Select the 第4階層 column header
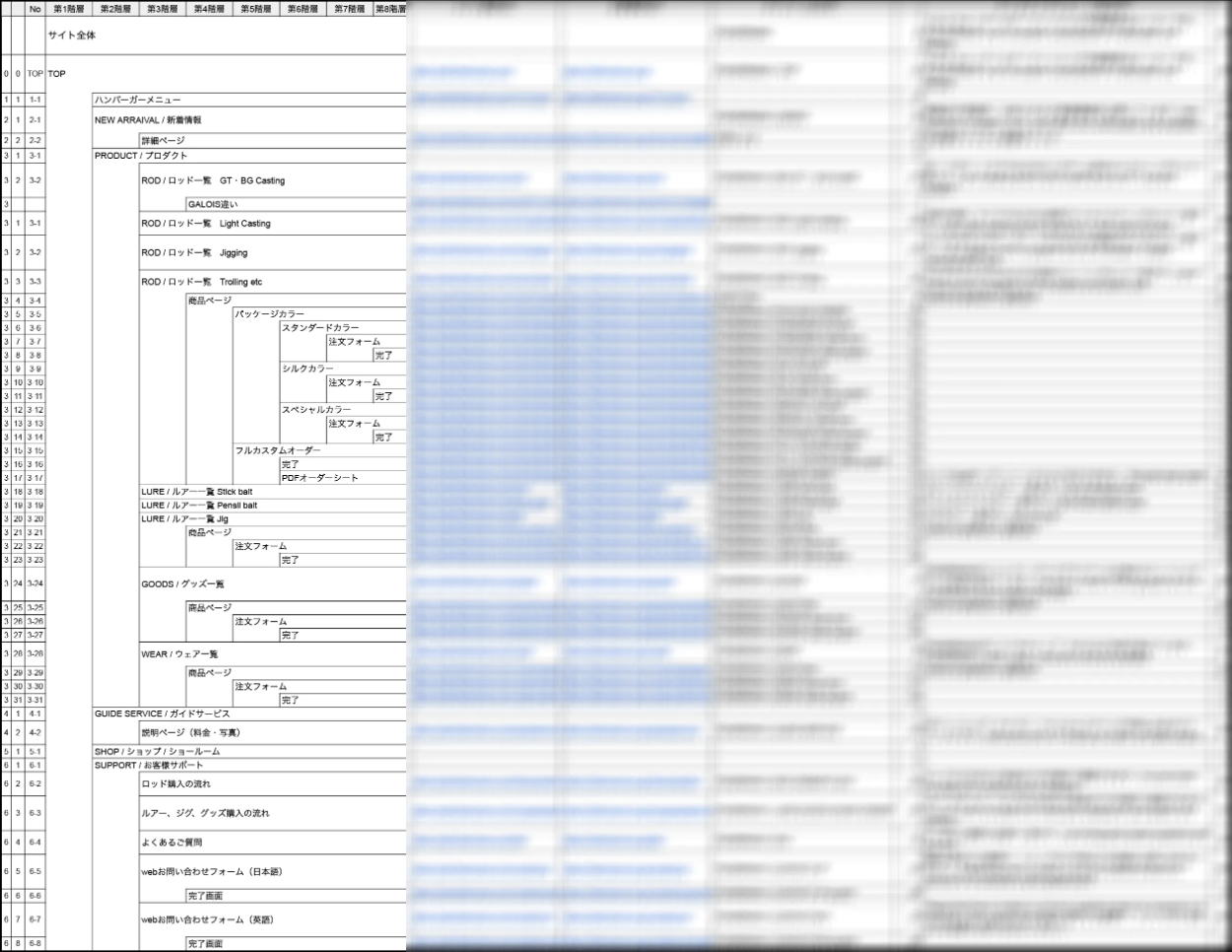Image resolution: width=1232 pixels, height=952 pixels. coord(209,9)
